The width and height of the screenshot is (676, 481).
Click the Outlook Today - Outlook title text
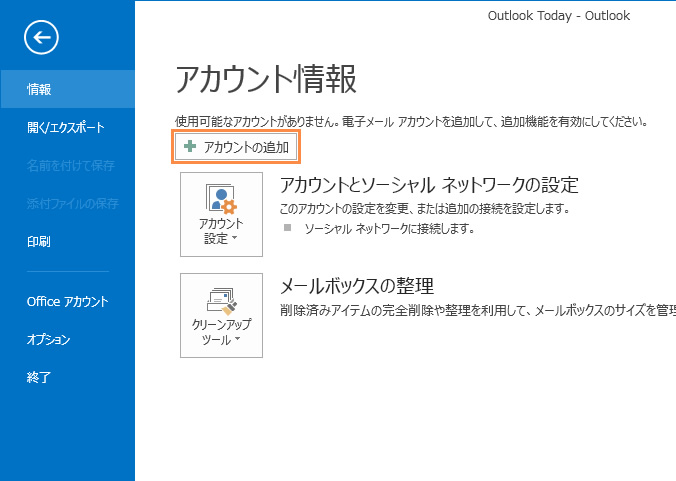559,16
